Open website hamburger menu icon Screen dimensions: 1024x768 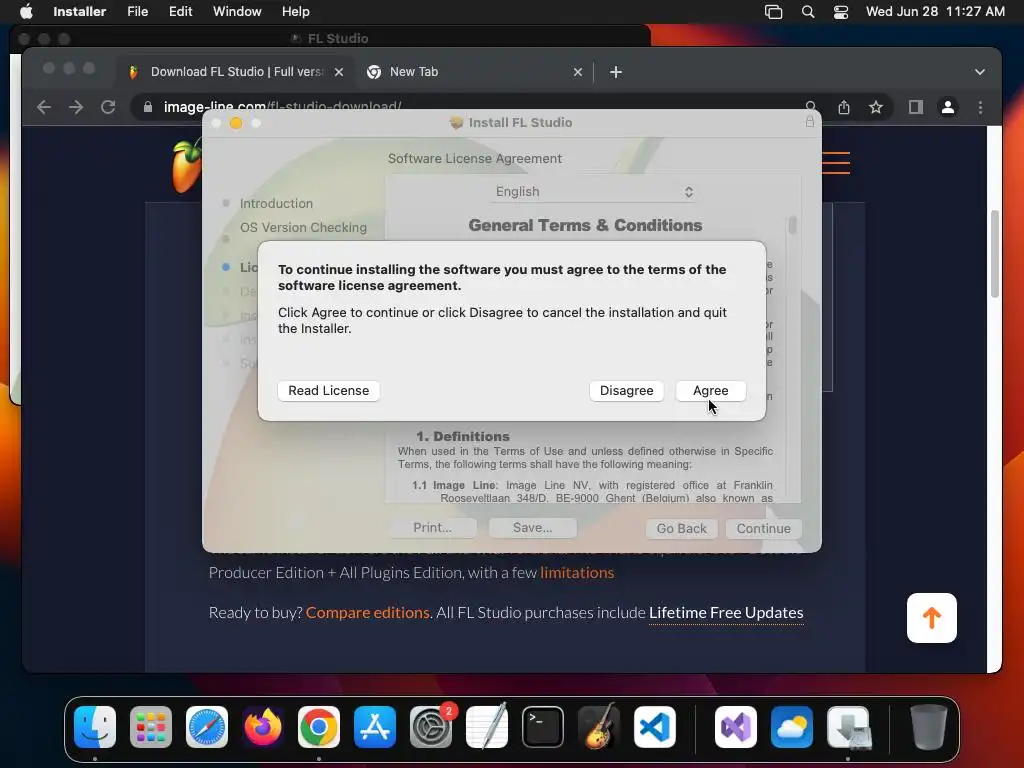click(836, 163)
